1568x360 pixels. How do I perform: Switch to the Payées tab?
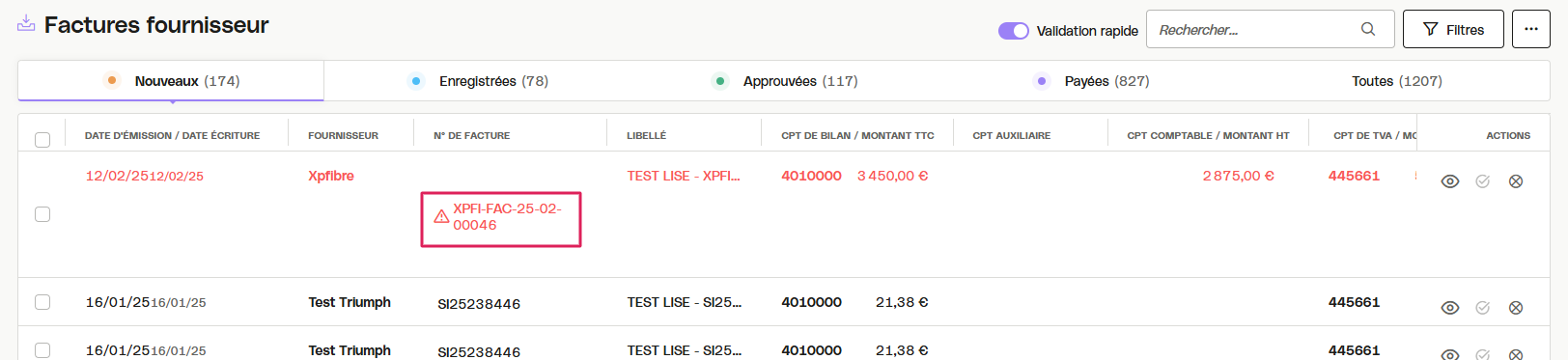[x=1091, y=81]
